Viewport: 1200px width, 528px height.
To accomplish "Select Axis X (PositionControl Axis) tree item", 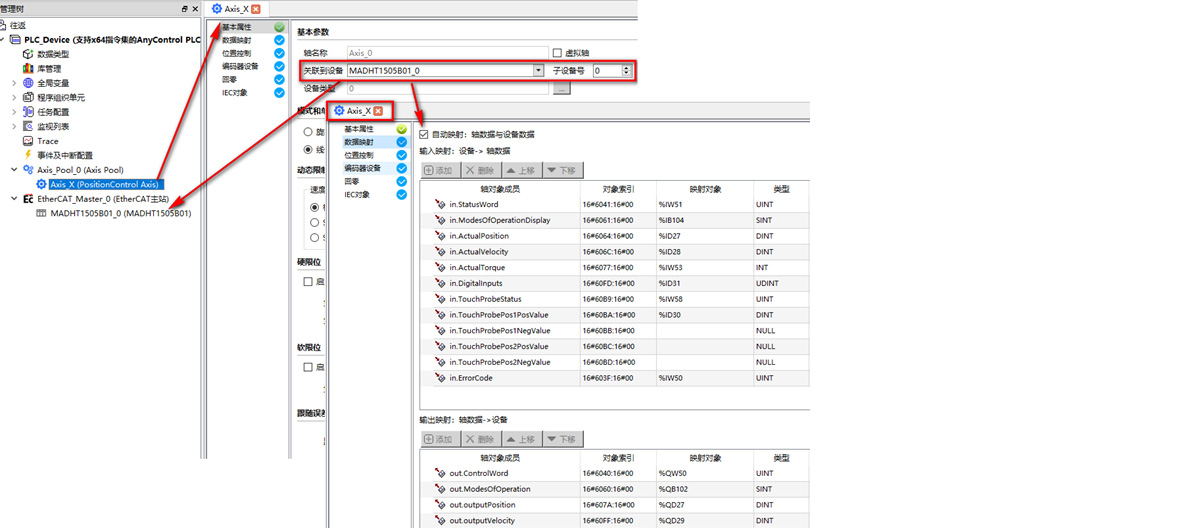I will (x=105, y=185).
